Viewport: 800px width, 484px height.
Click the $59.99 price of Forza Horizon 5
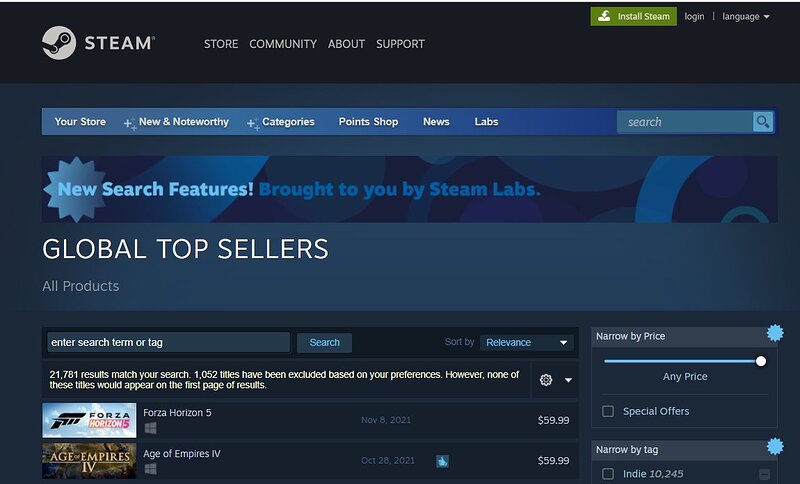click(553, 420)
